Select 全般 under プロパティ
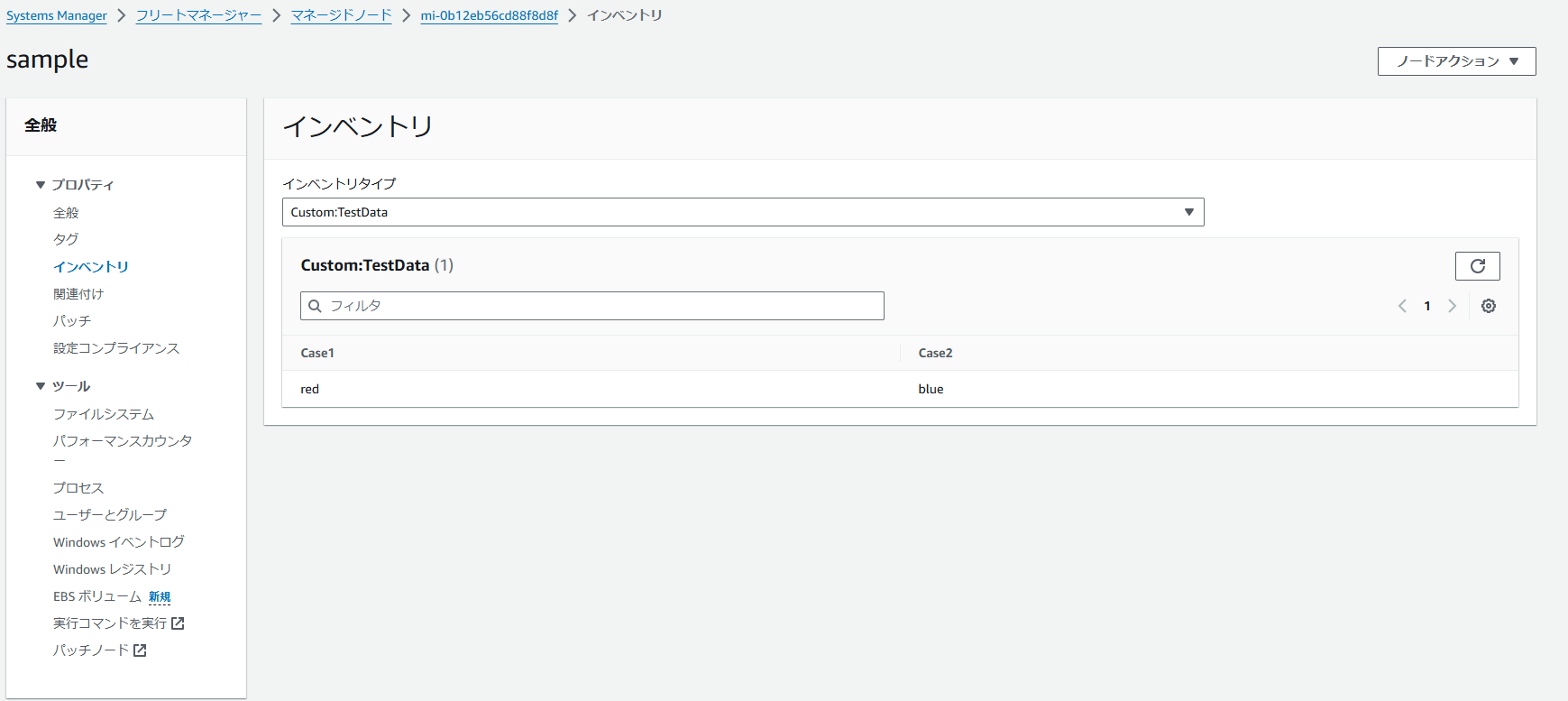 point(66,213)
